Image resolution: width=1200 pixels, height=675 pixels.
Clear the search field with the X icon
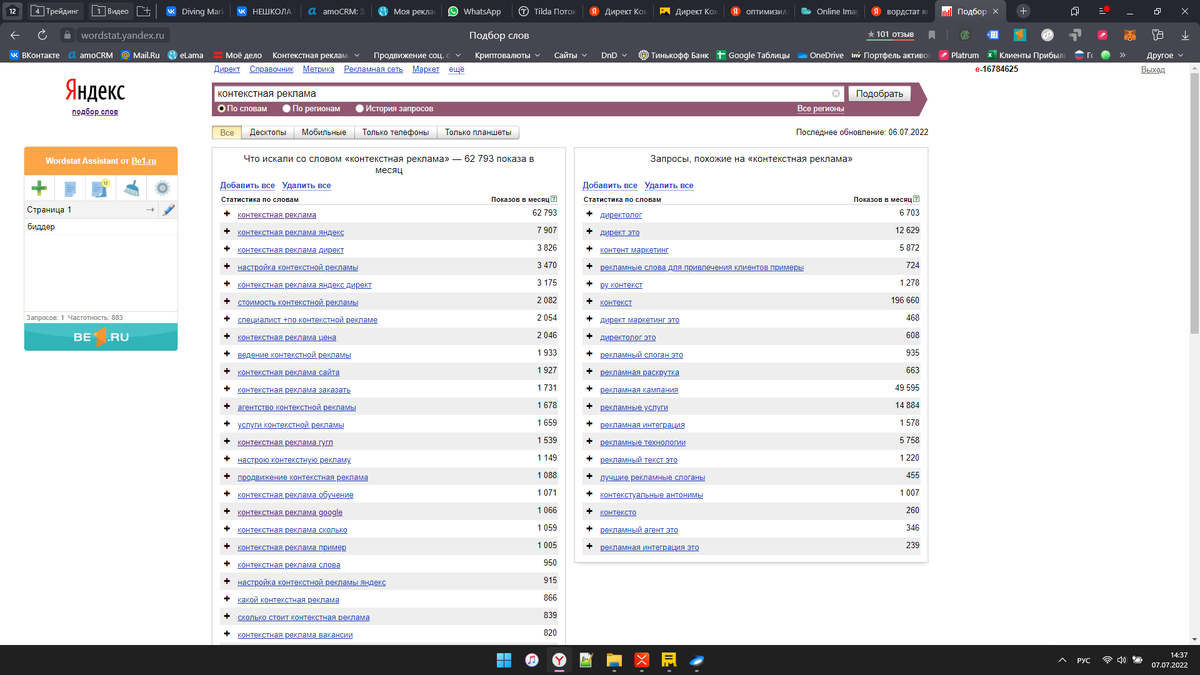tap(836, 94)
